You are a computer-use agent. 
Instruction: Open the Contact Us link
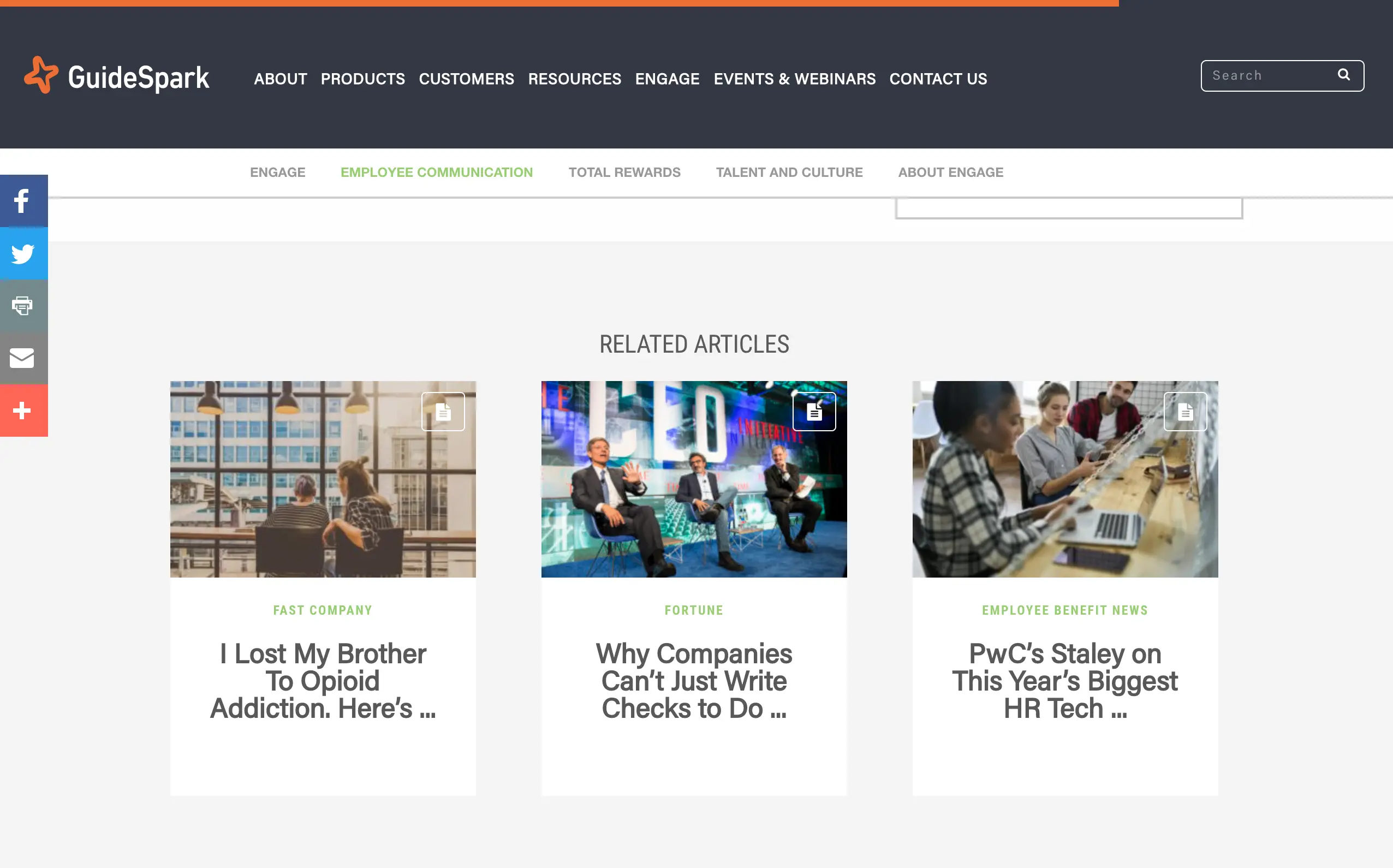pos(938,79)
